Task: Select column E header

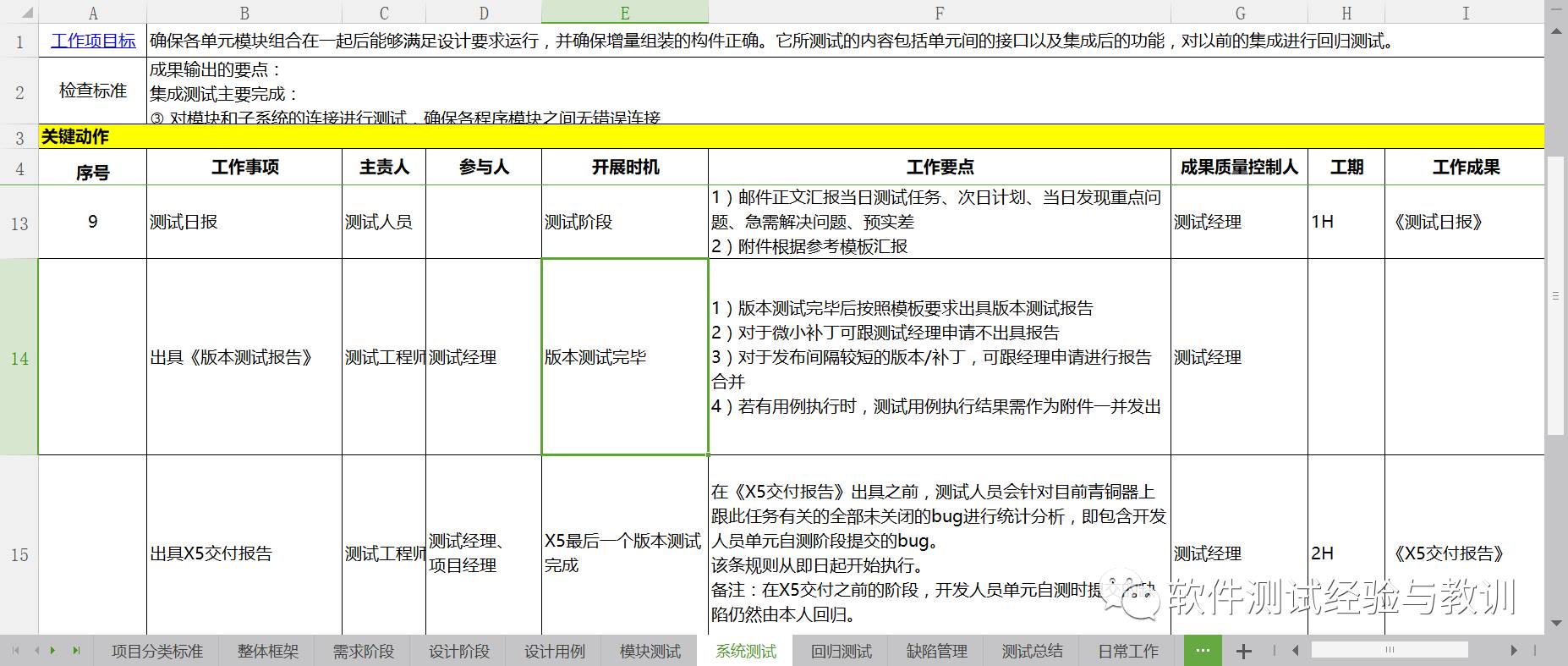Action: (x=625, y=12)
